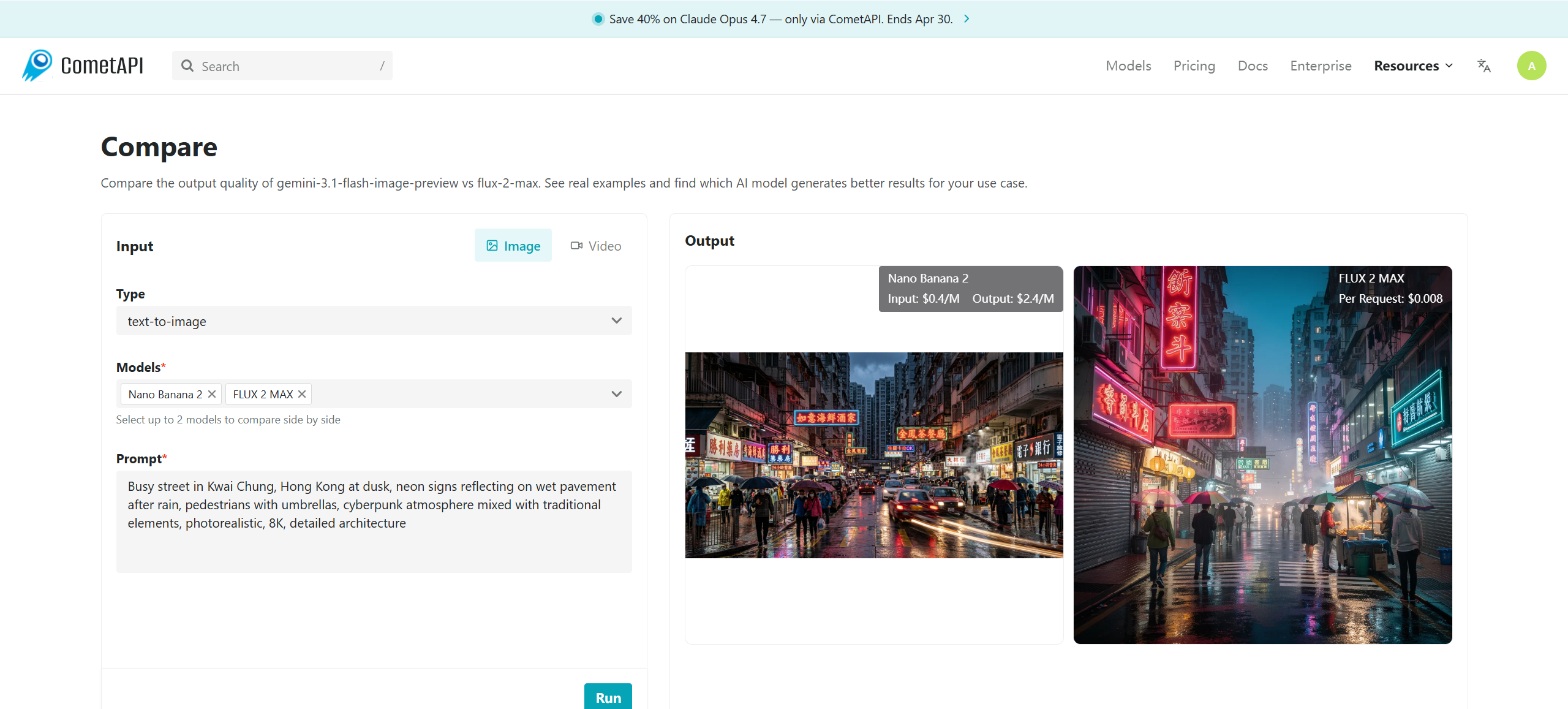Image resolution: width=1568 pixels, height=709 pixels.
Task: Remove FLUX 2 MAX model tag
Action: coord(302,394)
